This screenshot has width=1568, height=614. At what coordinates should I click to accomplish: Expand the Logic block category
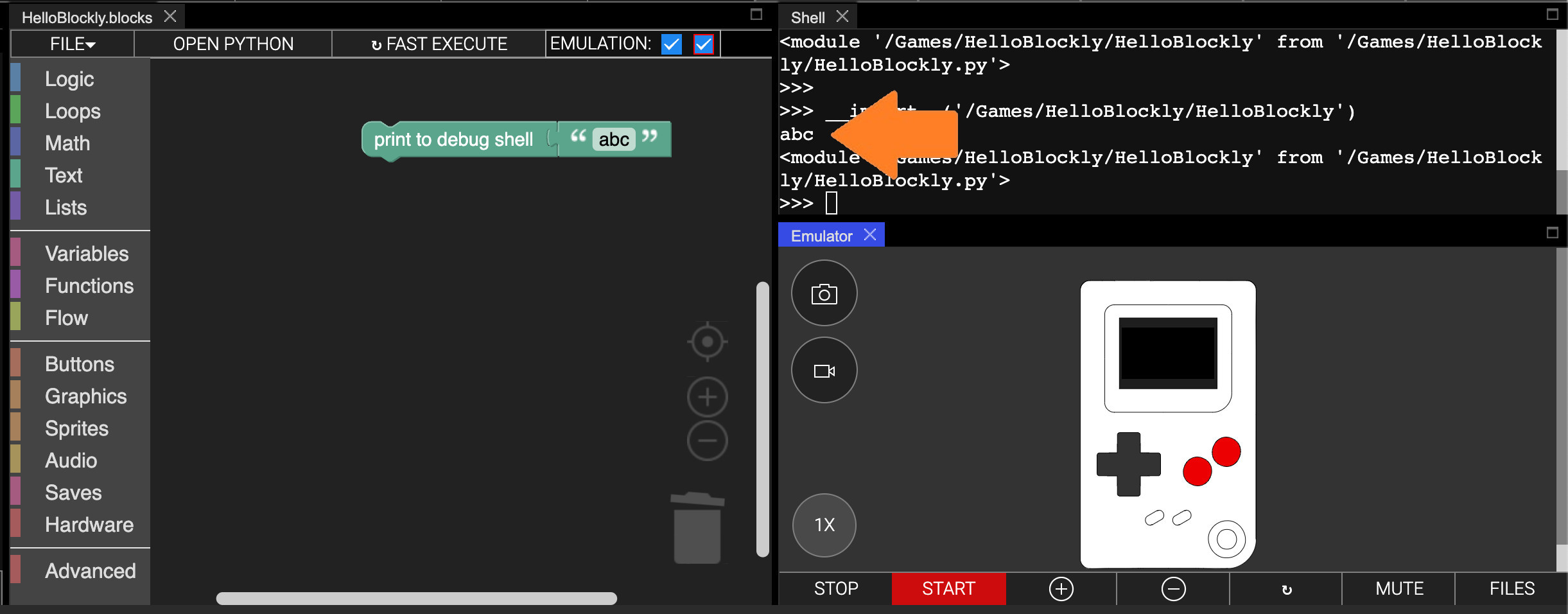69,79
